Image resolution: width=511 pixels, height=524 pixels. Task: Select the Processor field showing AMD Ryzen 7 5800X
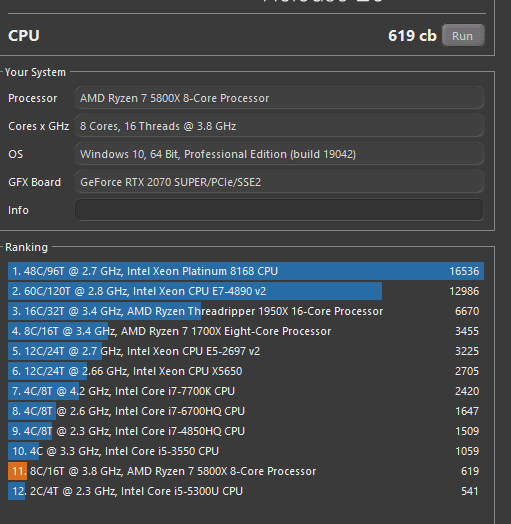(x=279, y=98)
